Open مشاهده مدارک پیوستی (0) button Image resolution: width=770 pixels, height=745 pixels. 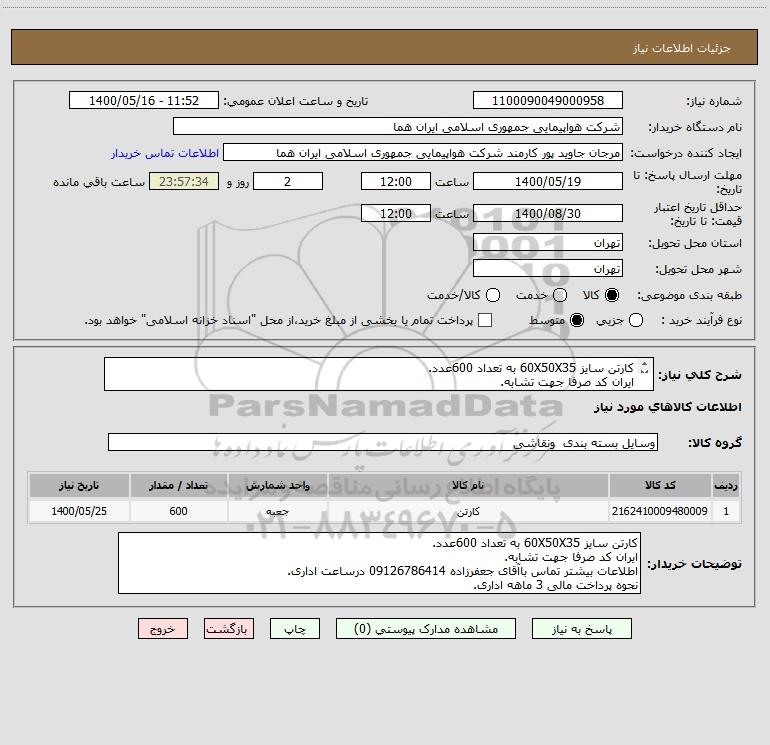pos(426,629)
